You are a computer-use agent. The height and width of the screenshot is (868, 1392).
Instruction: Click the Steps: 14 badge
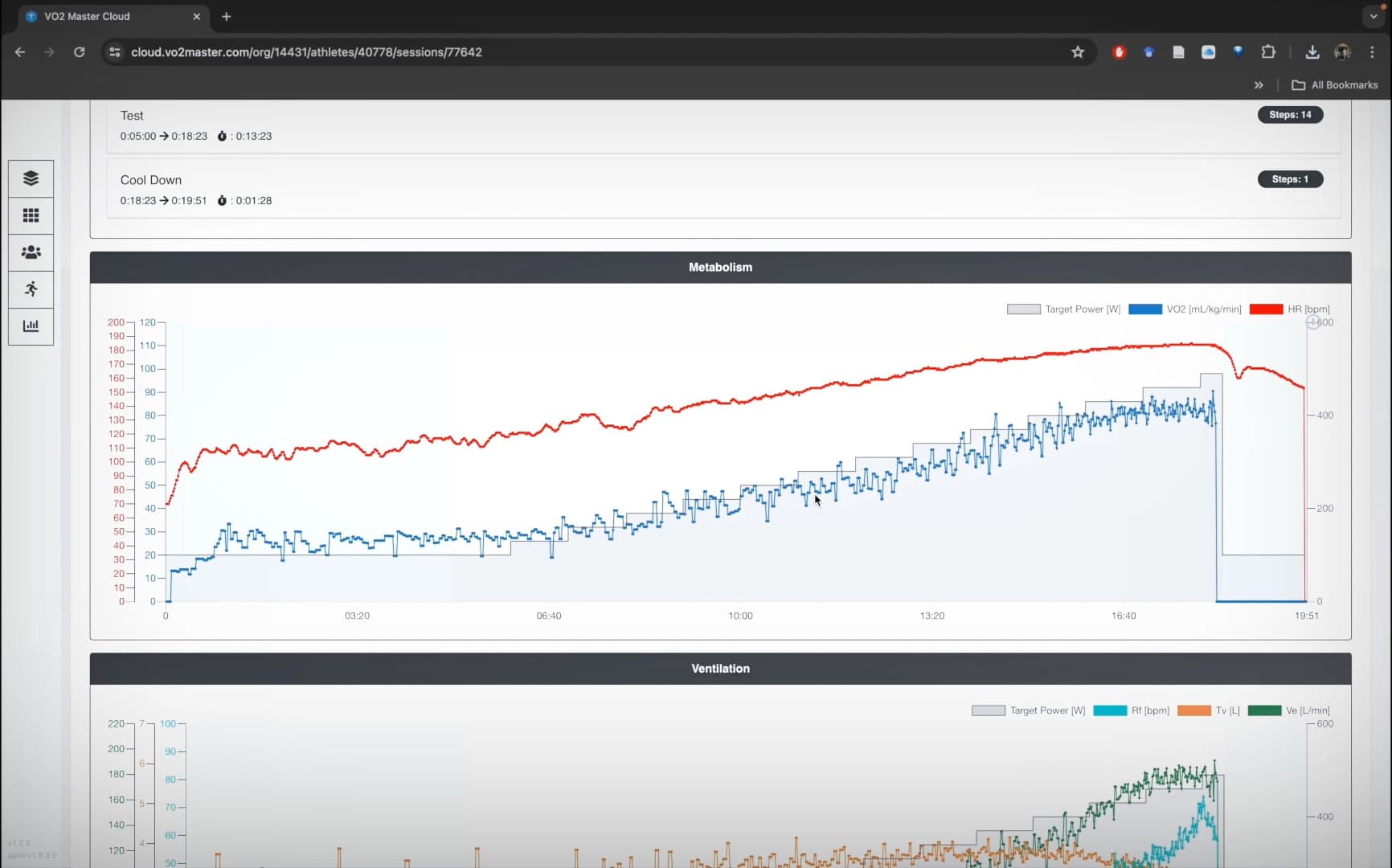coord(1290,115)
